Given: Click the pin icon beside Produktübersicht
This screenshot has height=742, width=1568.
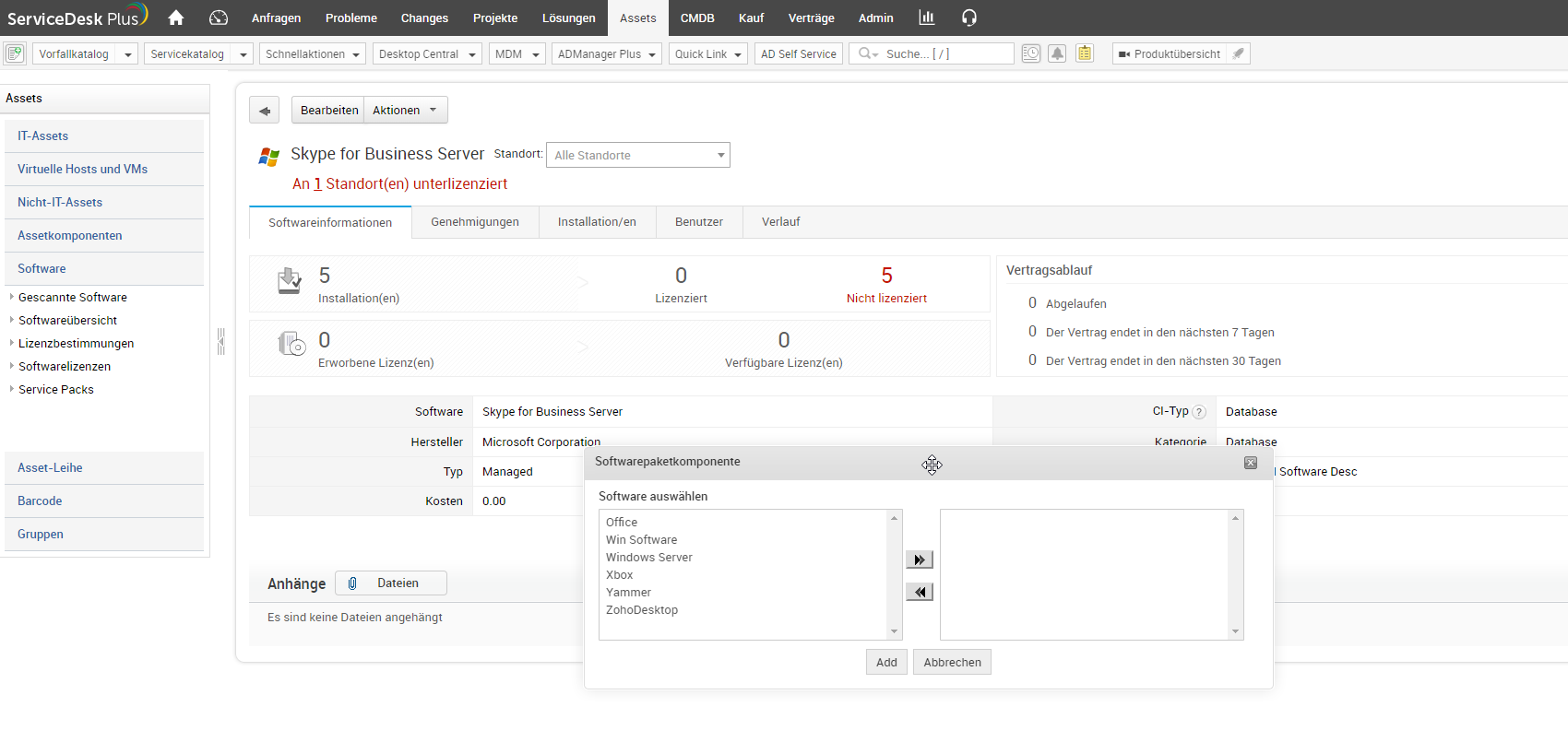Looking at the screenshot, I should point(1239,53).
